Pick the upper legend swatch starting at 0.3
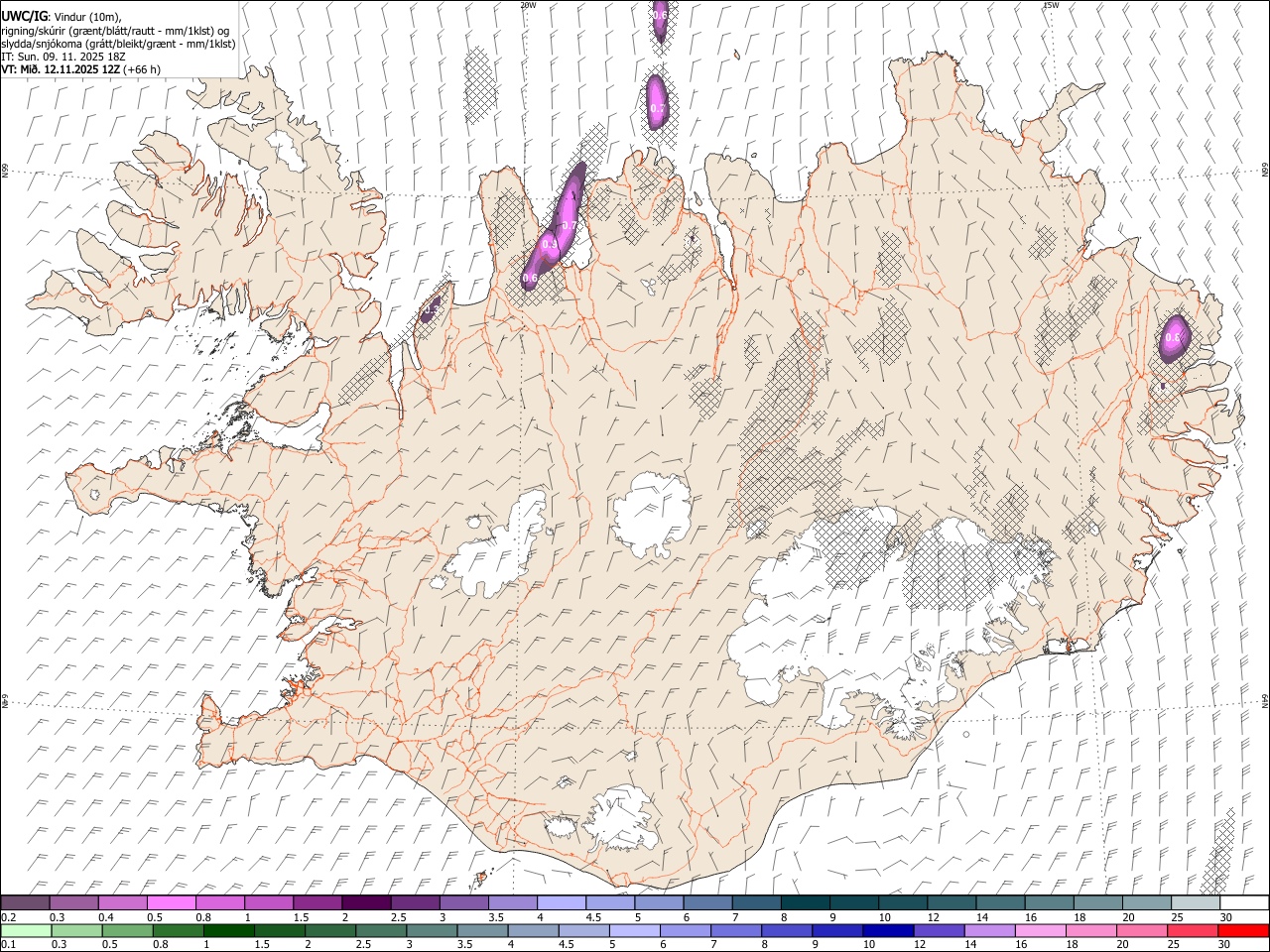1270x952 pixels. pos(73,903)
